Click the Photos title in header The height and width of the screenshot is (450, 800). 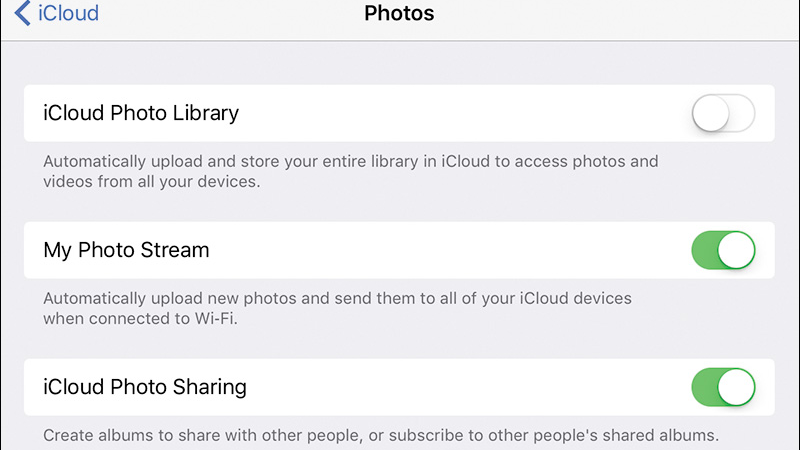point(399,13)
